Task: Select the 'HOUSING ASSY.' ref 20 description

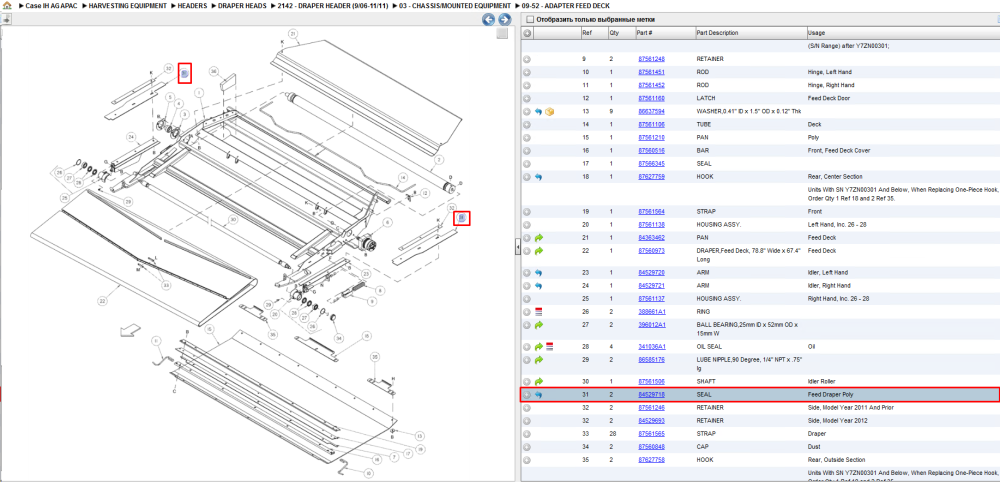Action: coord(717,225)
